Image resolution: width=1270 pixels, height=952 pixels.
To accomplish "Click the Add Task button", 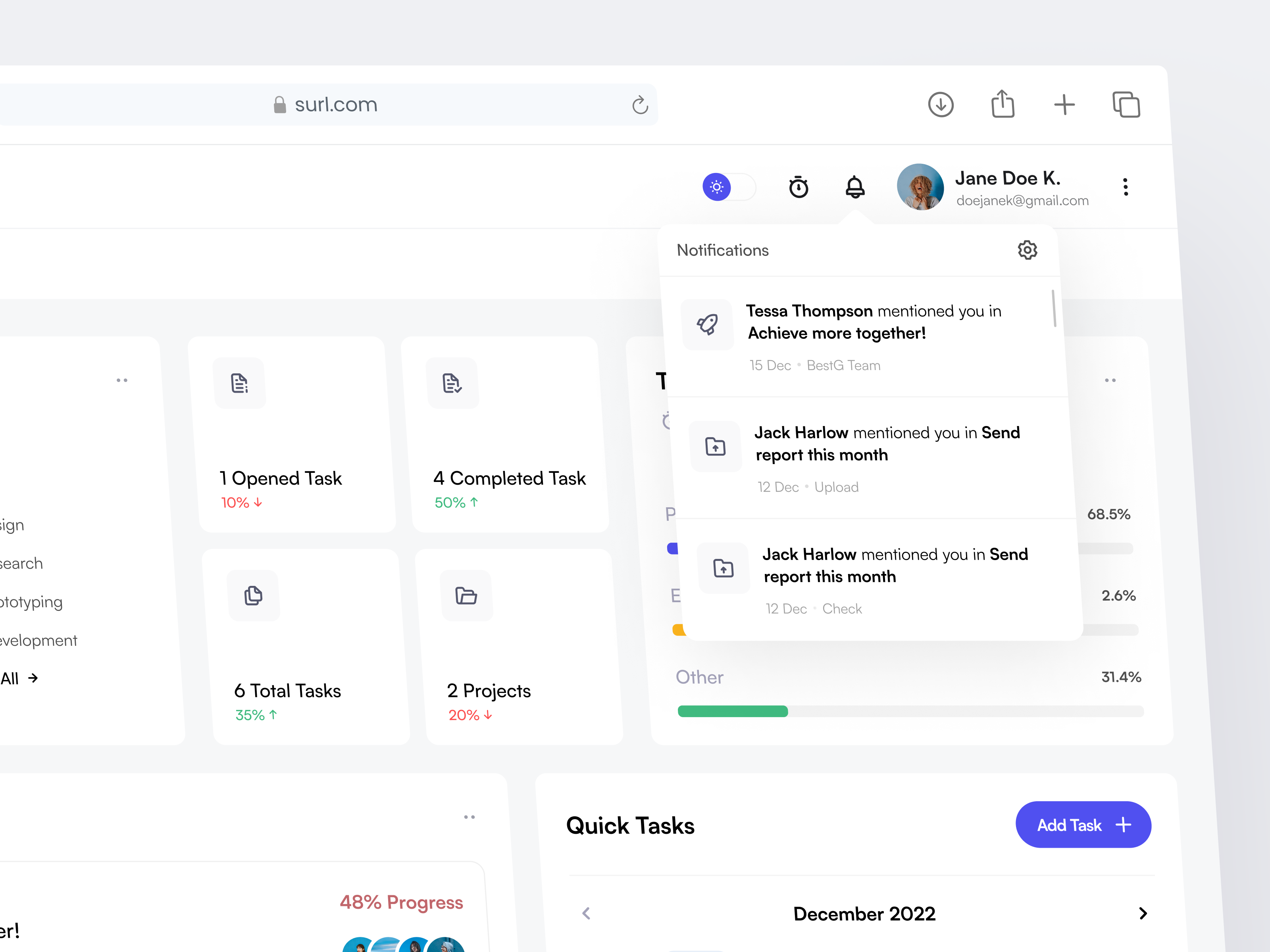I will click(1083, 825).
